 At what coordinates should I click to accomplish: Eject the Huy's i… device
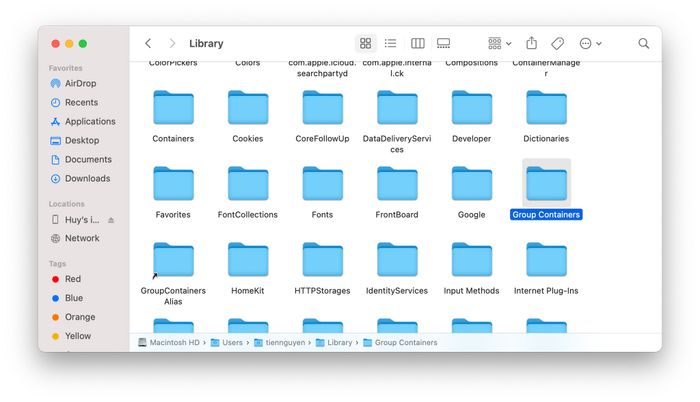[111, 220]
